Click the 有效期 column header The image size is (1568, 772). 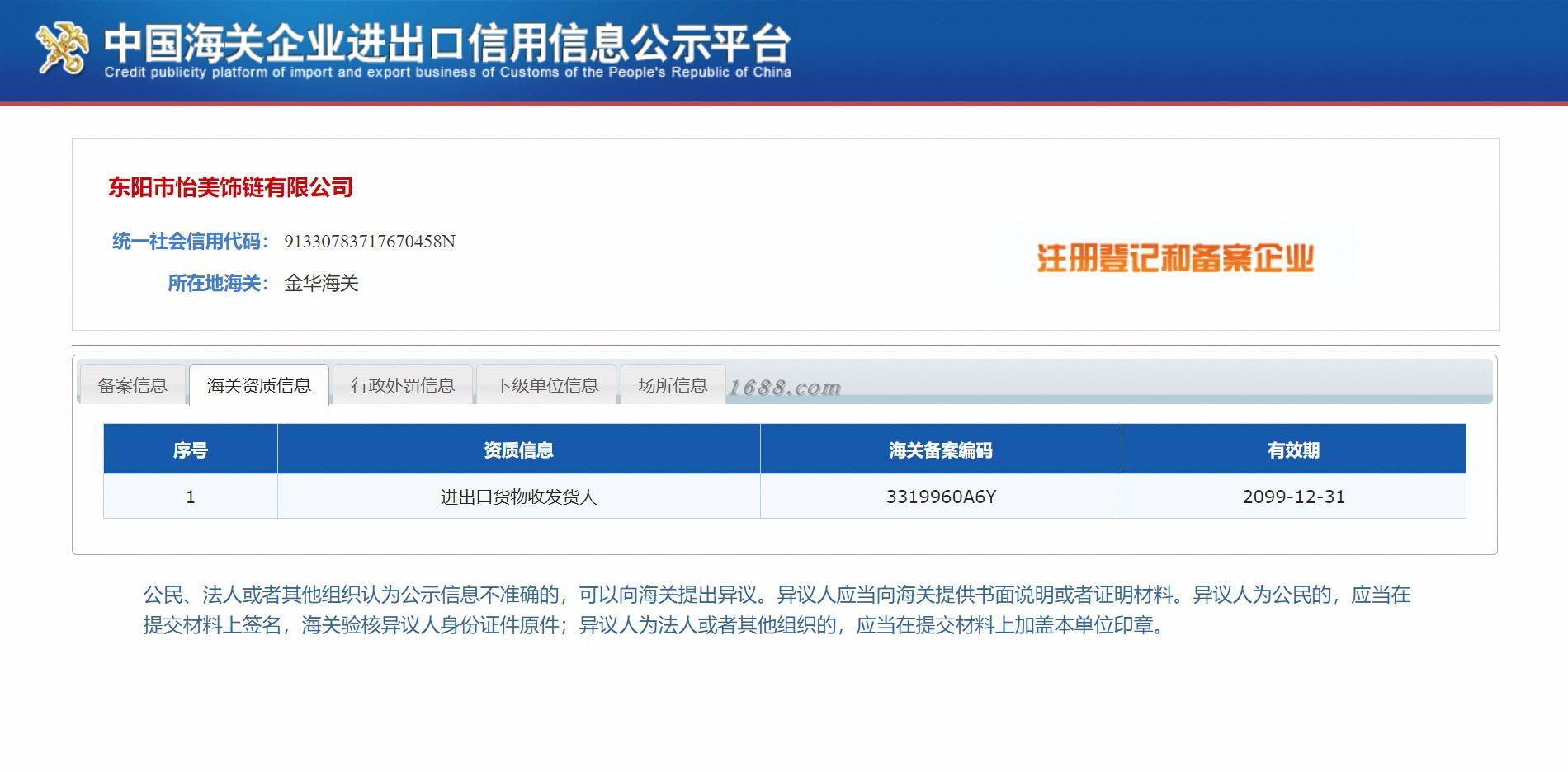click(1293, 450)
